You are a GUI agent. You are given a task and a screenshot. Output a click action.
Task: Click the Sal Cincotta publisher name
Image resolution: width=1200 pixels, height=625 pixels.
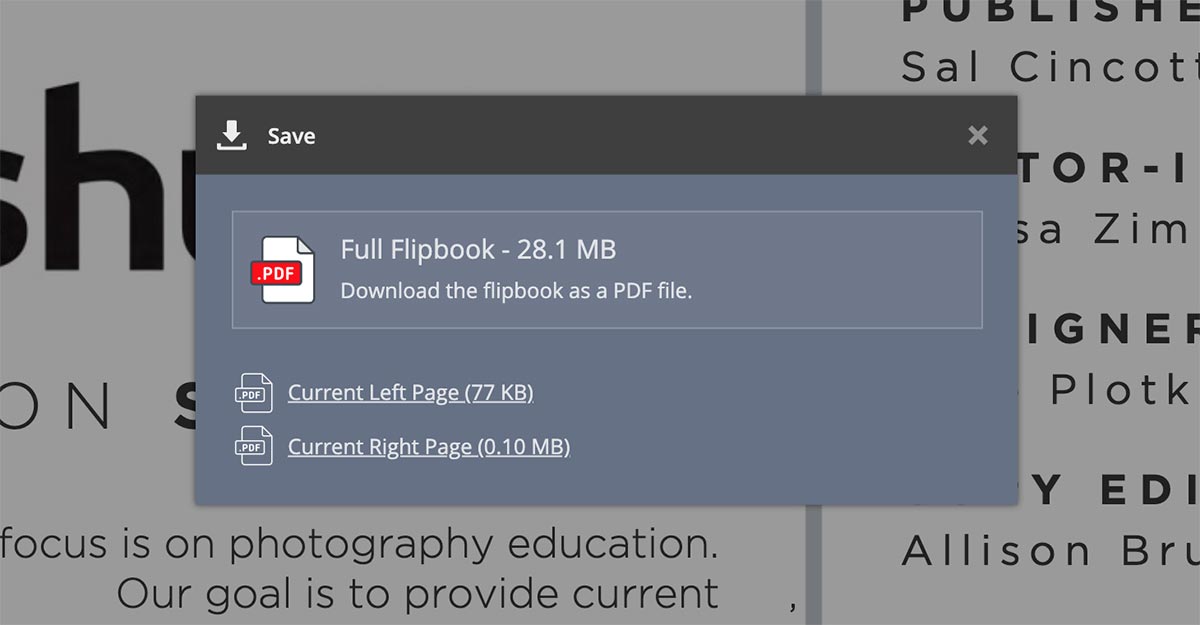[x=1050, y=67]
